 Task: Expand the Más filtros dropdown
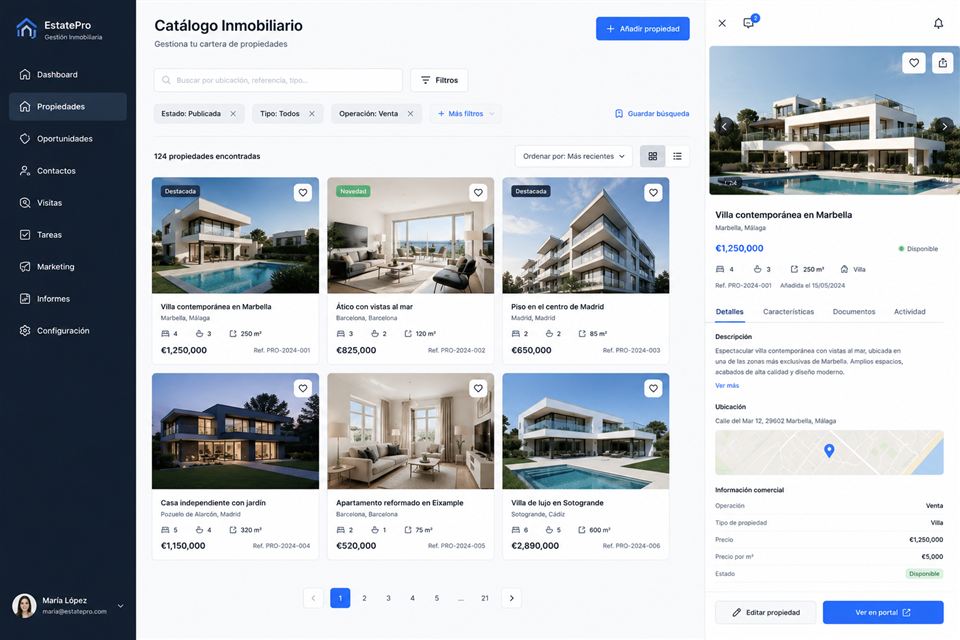465,114
